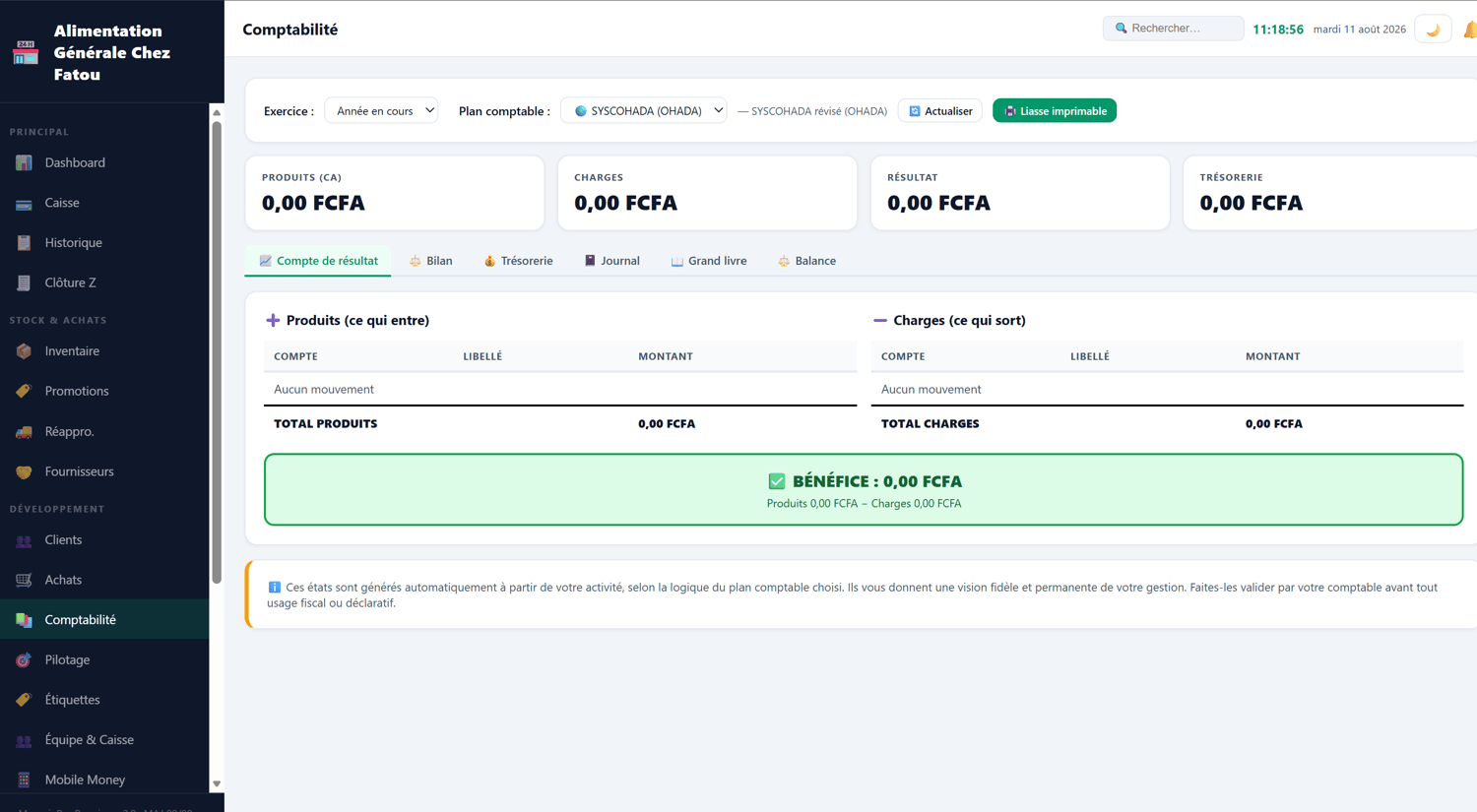Click the Liasse imprimable button
1477x812 pixels.
1055,111
